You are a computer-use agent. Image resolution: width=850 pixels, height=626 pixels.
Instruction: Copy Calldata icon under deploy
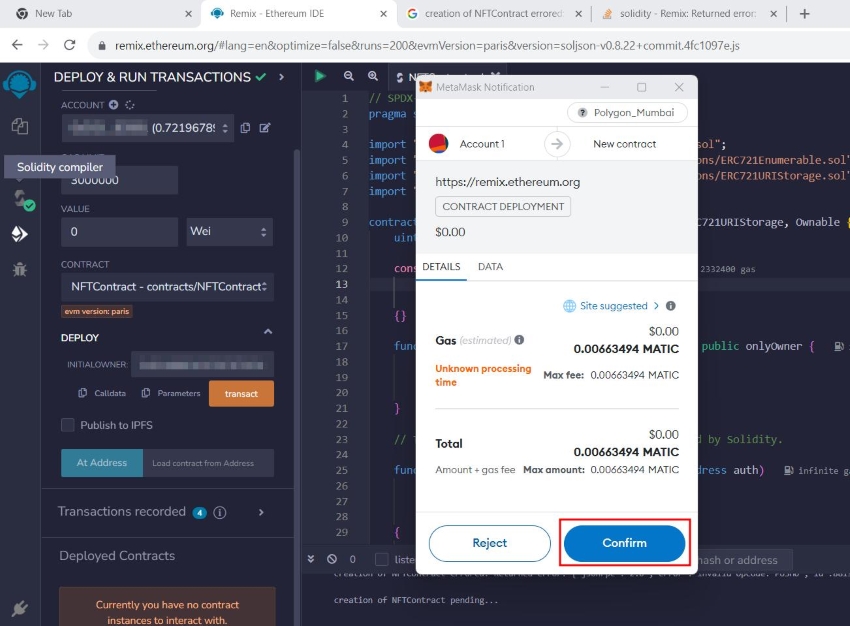coord(82,393)
